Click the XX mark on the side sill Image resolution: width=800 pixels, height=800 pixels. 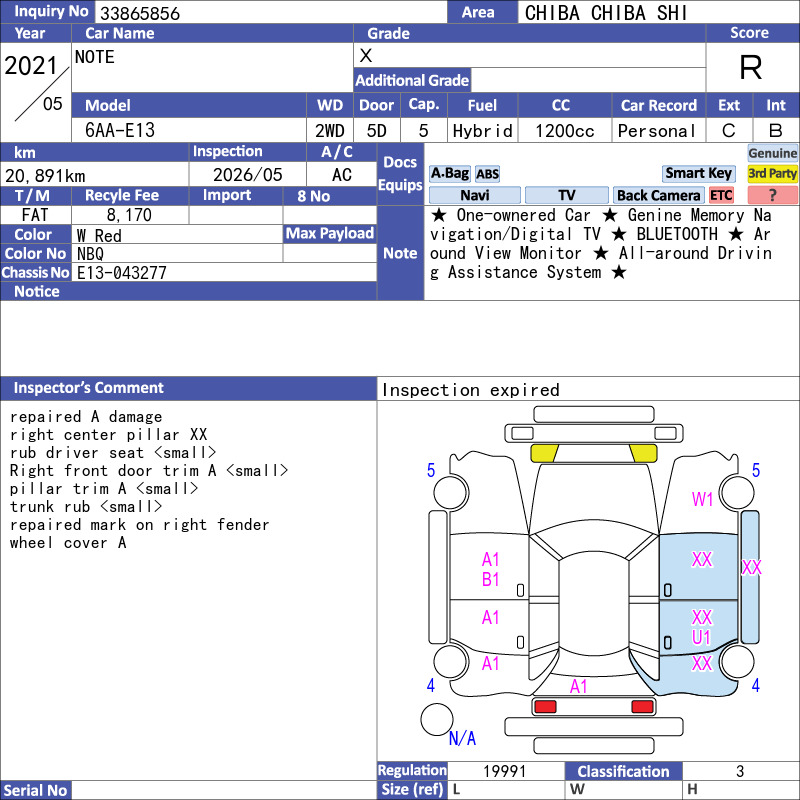click(x=751, y=567)
